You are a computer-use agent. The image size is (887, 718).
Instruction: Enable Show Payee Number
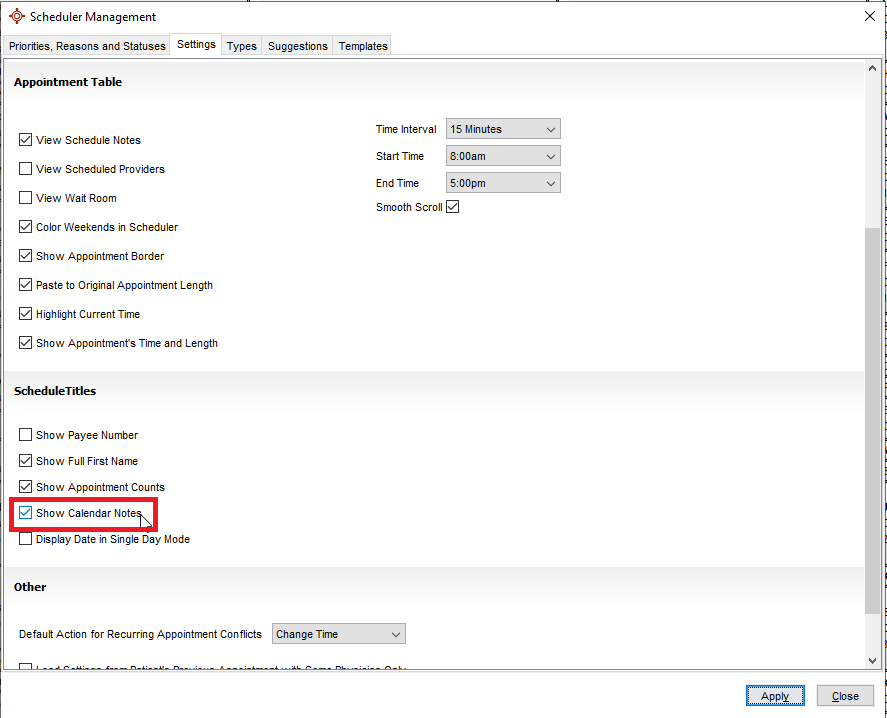26,435
